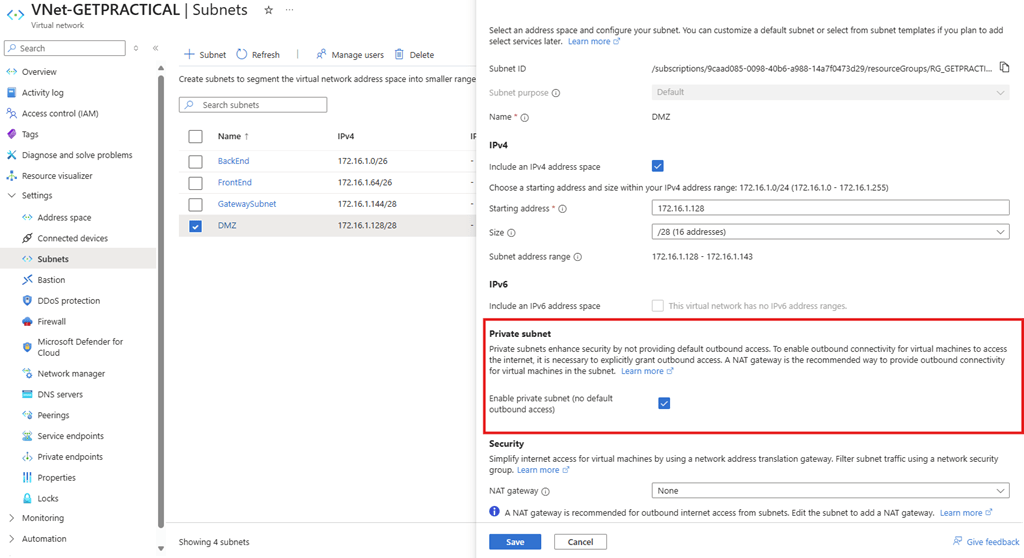Click the Starting address input field
The image size is (1024, 558).
click(830, 208)
